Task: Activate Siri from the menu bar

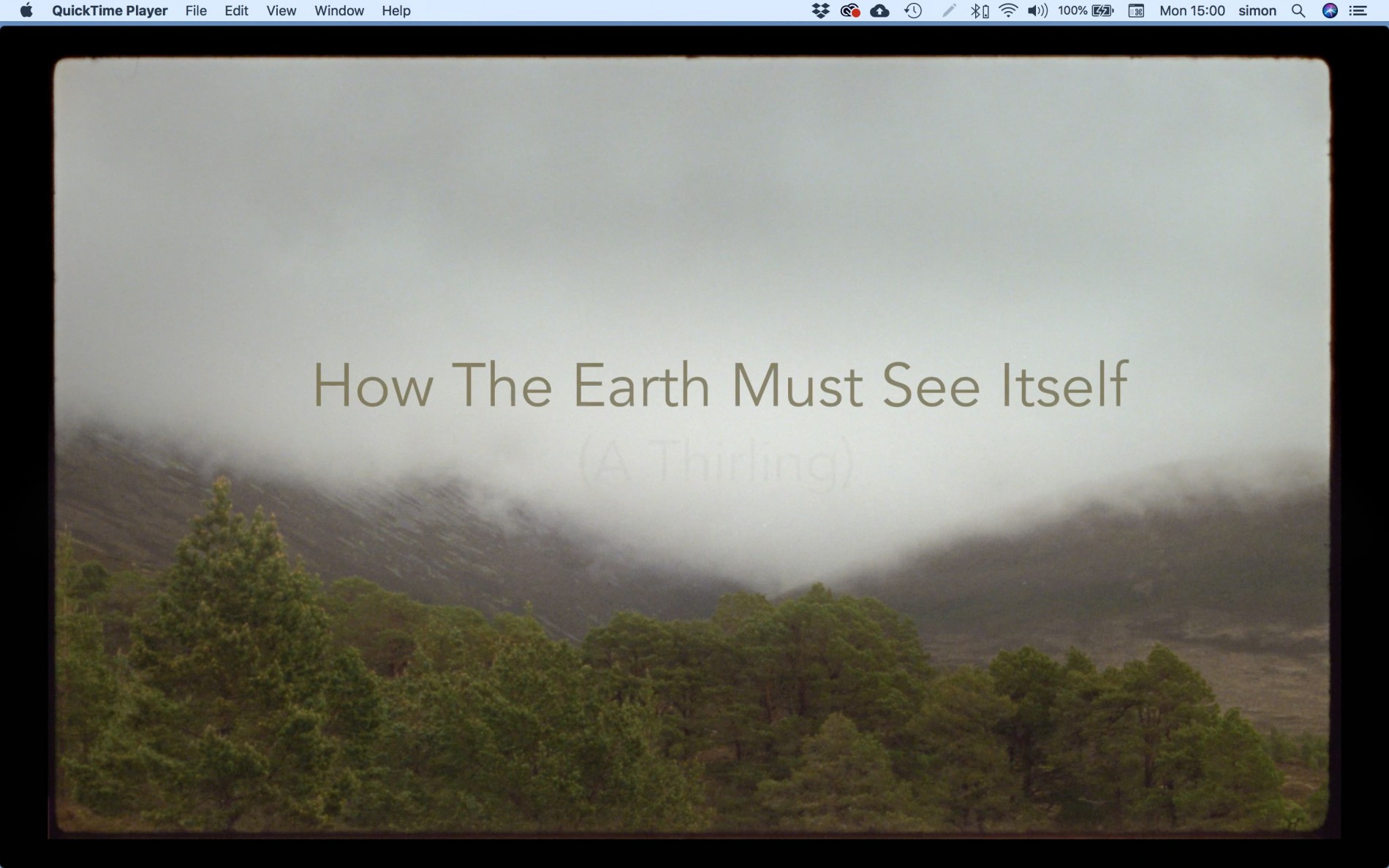Action: pos(1331,11)
